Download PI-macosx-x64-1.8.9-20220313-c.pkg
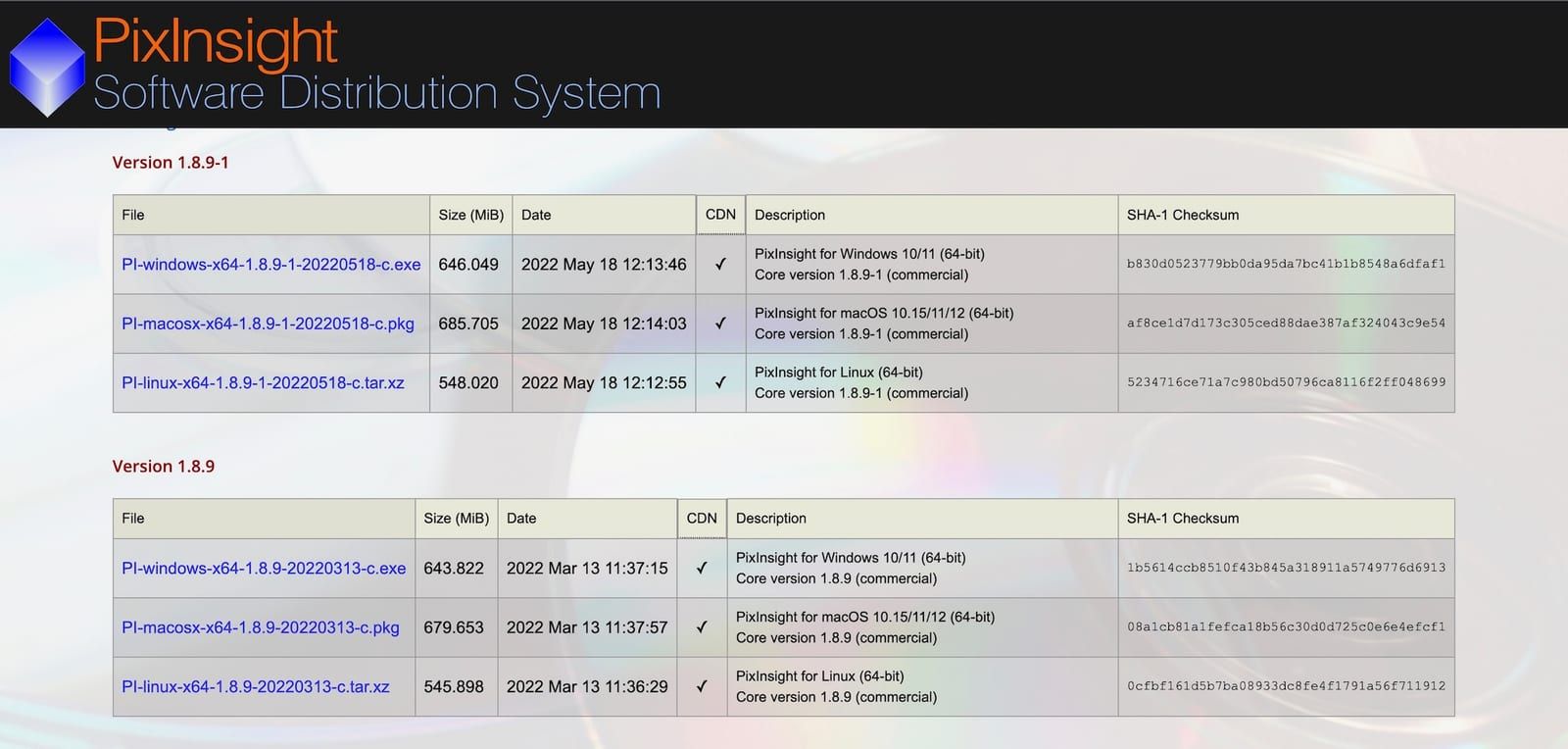Viewport: 1568px width, 749px height. tap(261, 627)
